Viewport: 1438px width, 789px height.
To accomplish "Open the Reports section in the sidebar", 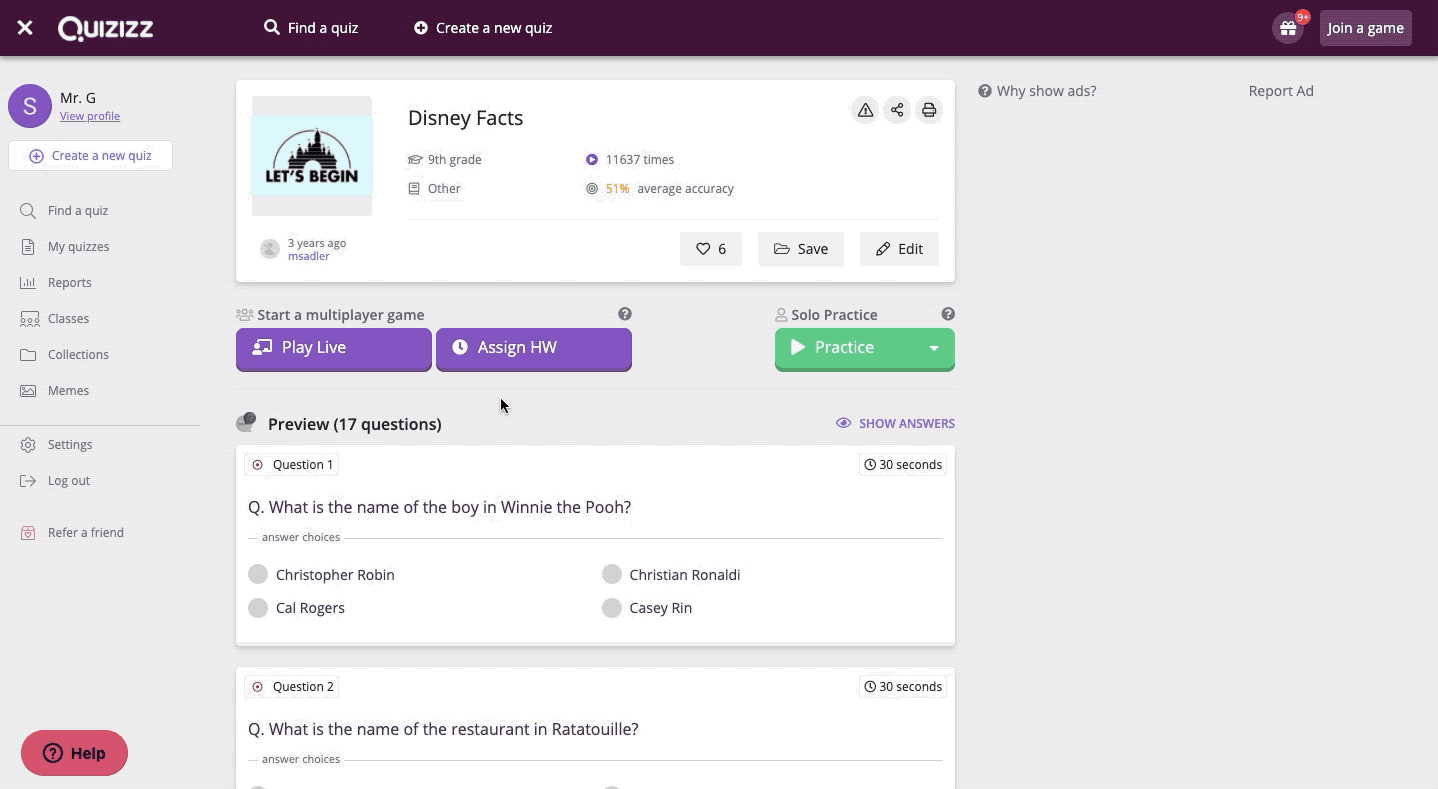I will [x=69, y=282].
